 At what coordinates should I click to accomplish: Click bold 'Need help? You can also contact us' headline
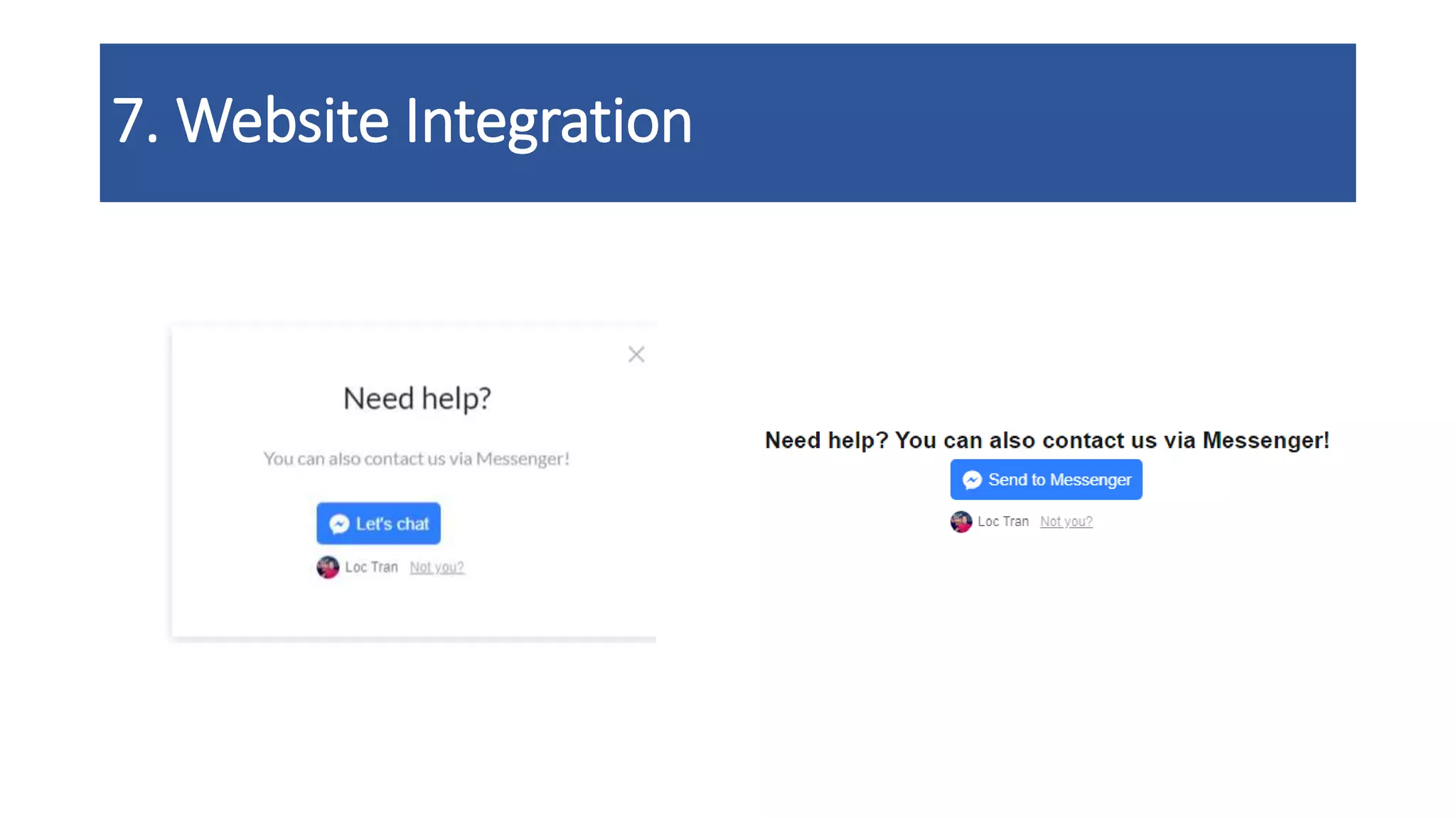[1046, 441]
